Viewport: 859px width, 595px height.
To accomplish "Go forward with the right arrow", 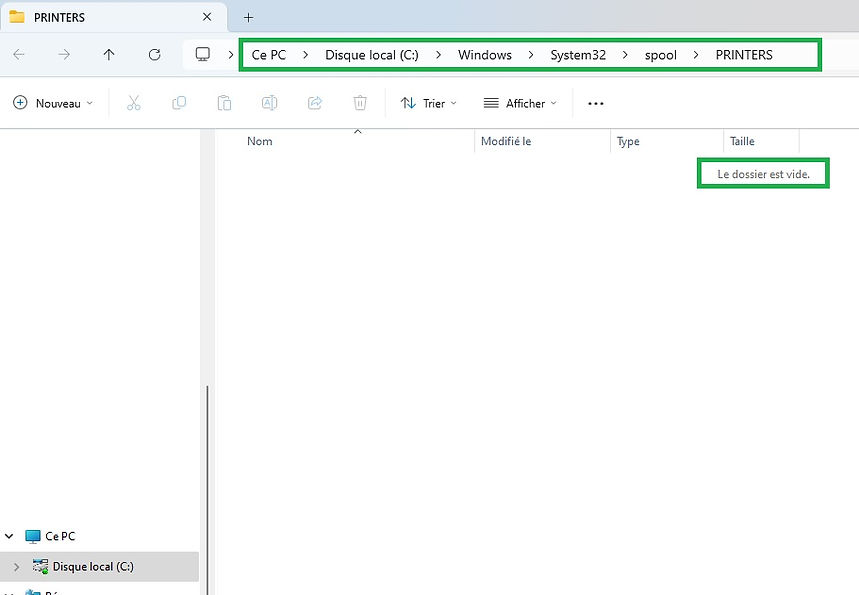I will coord(64,54).
